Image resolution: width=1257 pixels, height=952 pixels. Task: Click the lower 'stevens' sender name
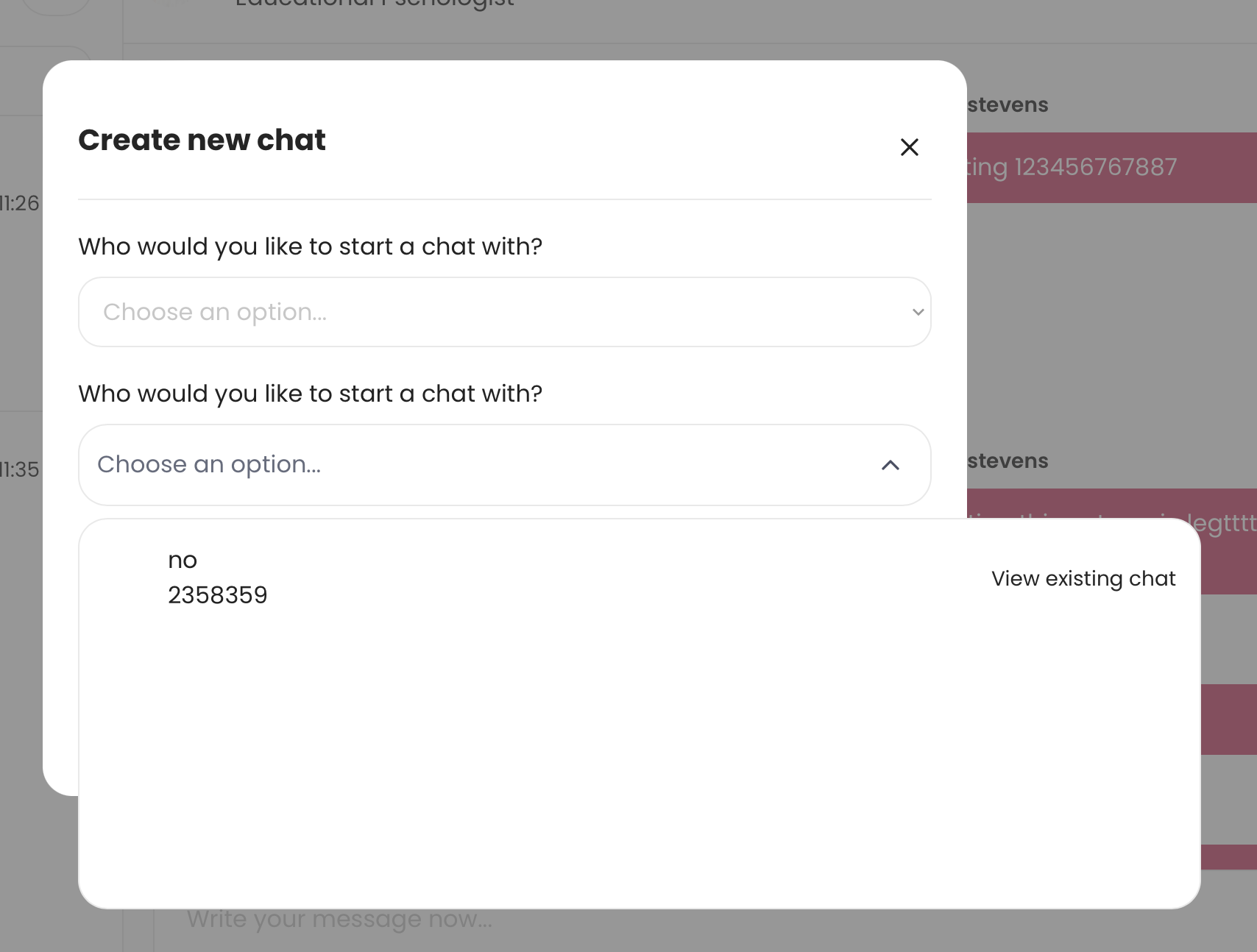[x=1008, y=461]
